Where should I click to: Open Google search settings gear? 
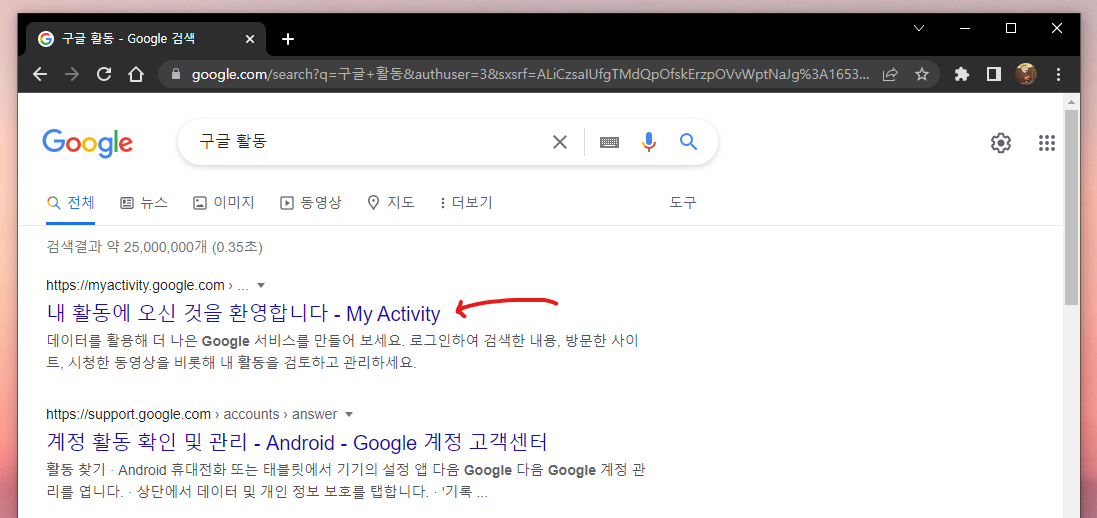1000,143
